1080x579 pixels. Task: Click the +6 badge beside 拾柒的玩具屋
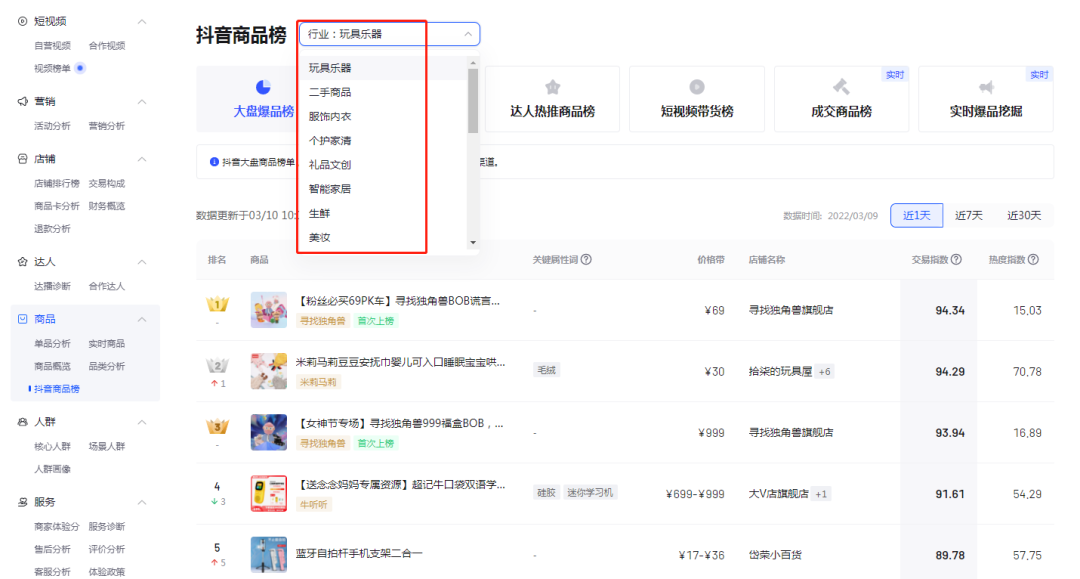coord(824,372)
